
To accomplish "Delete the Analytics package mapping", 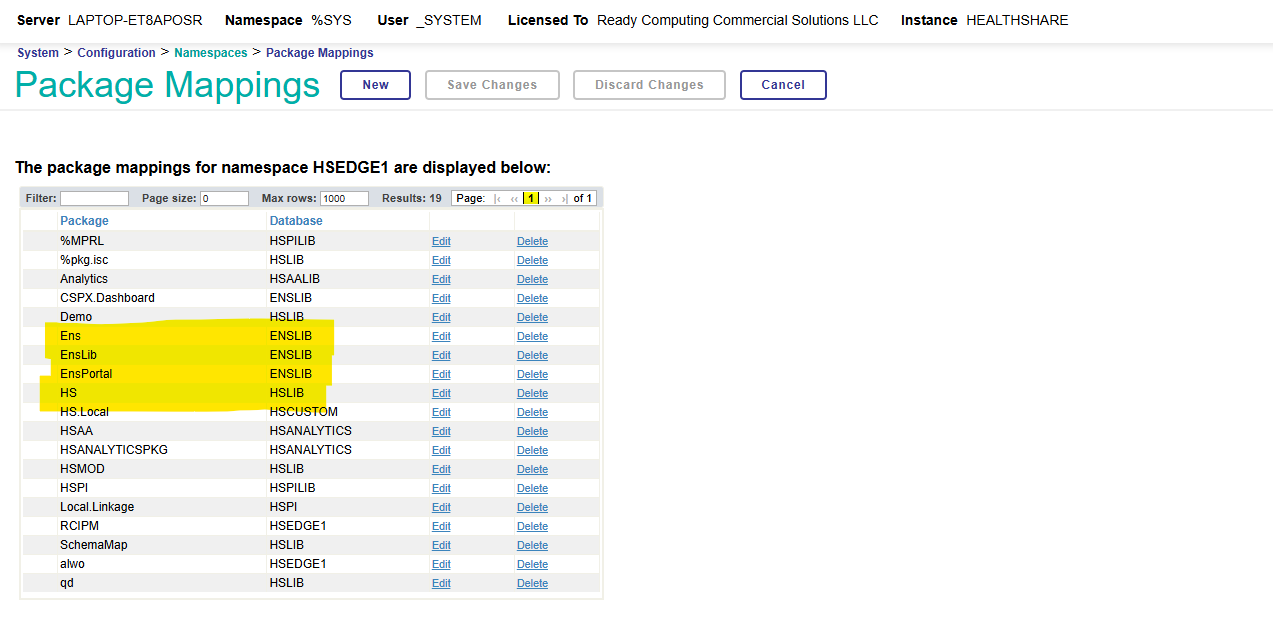I will [x=532, y=279].
